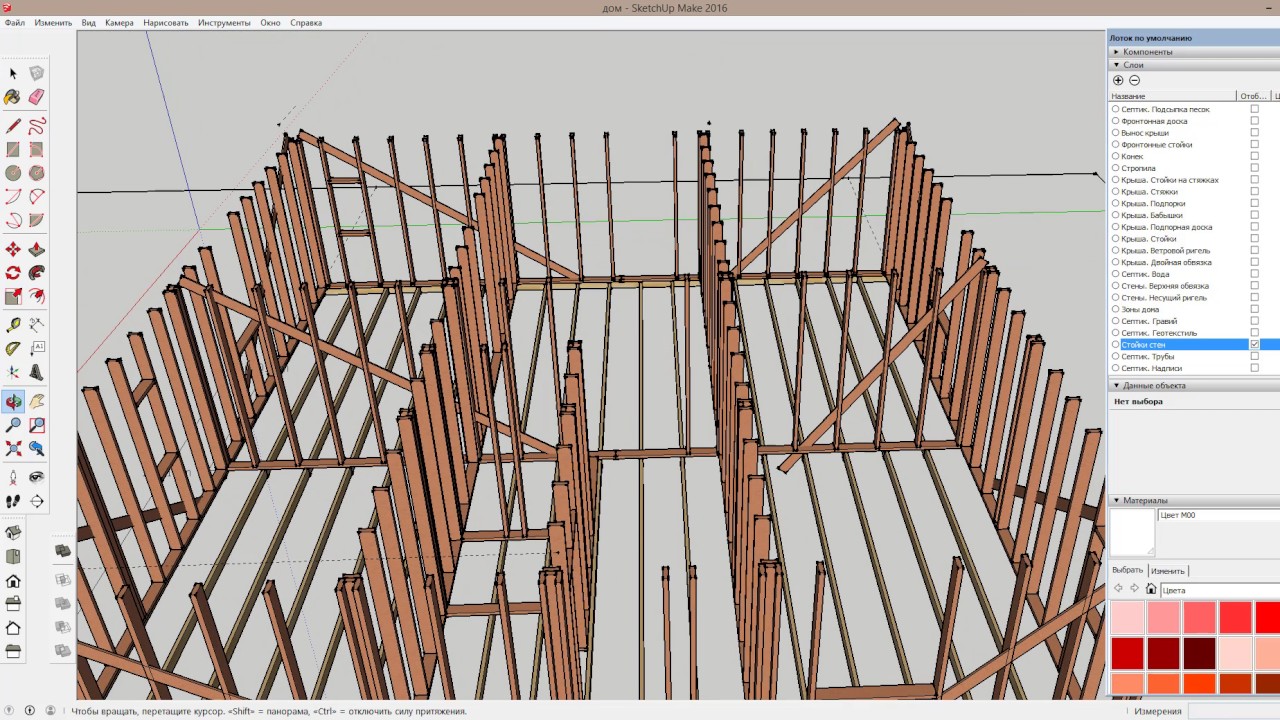Choose the Follow Me tool

click(x=37, y=272)
